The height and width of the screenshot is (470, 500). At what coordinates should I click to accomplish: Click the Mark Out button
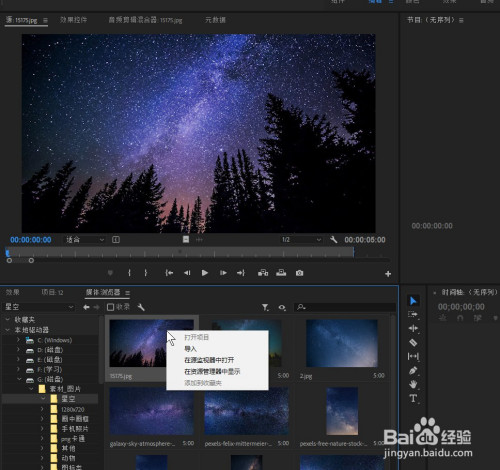(146, 273)
